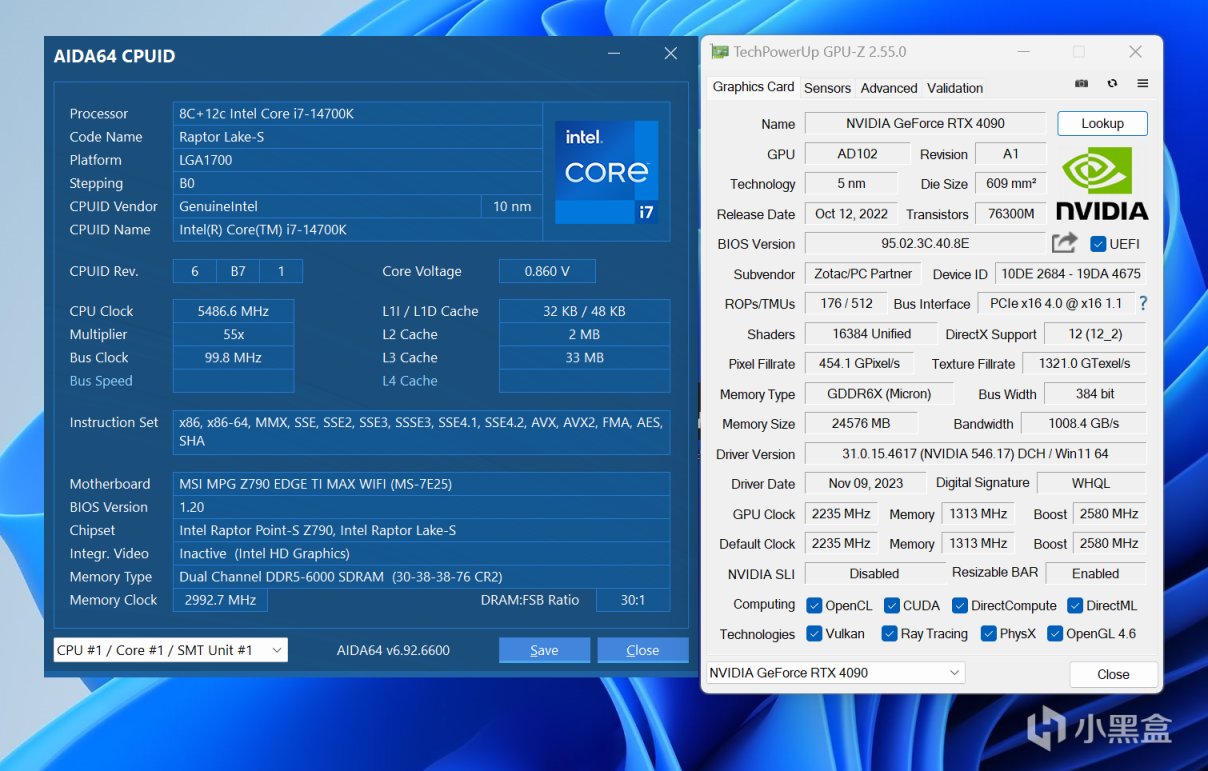
Task: Click the GPU-Z refresh icon
Action: pyautogui.click(x=1112, y=84)
